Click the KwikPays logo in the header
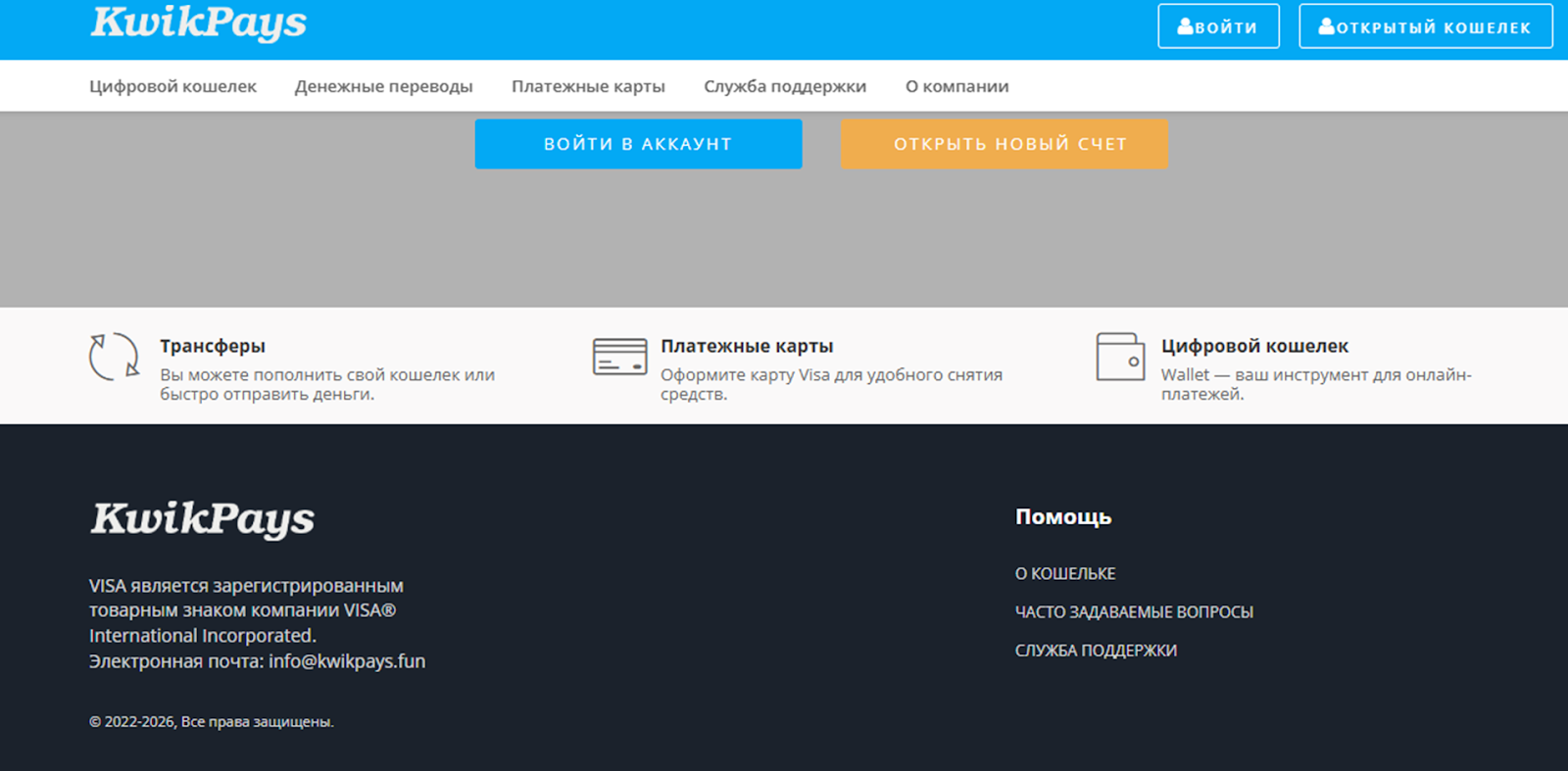1568x771 pixels. point(199,22)
